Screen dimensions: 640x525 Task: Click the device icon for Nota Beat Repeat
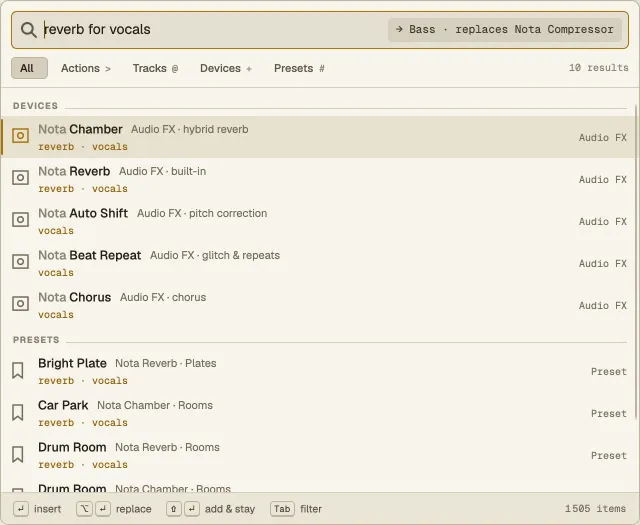point(20,262)
